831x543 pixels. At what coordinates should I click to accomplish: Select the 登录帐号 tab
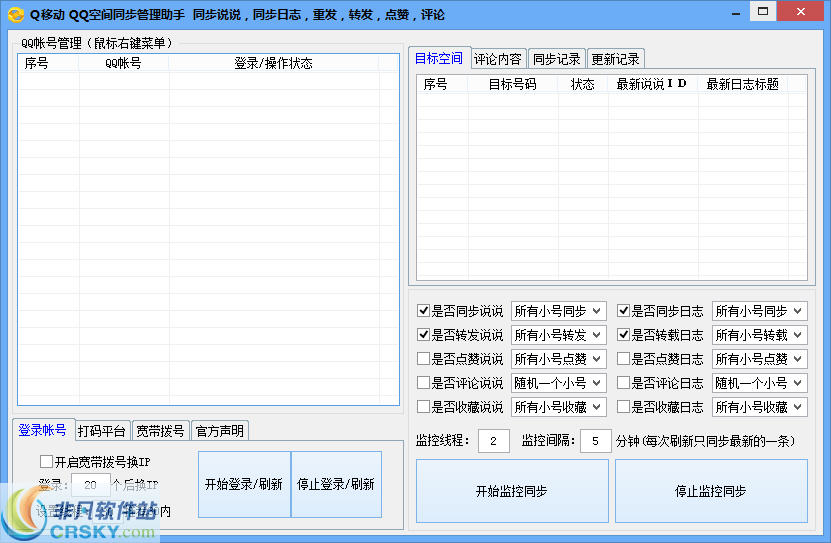tap(42, 430)
